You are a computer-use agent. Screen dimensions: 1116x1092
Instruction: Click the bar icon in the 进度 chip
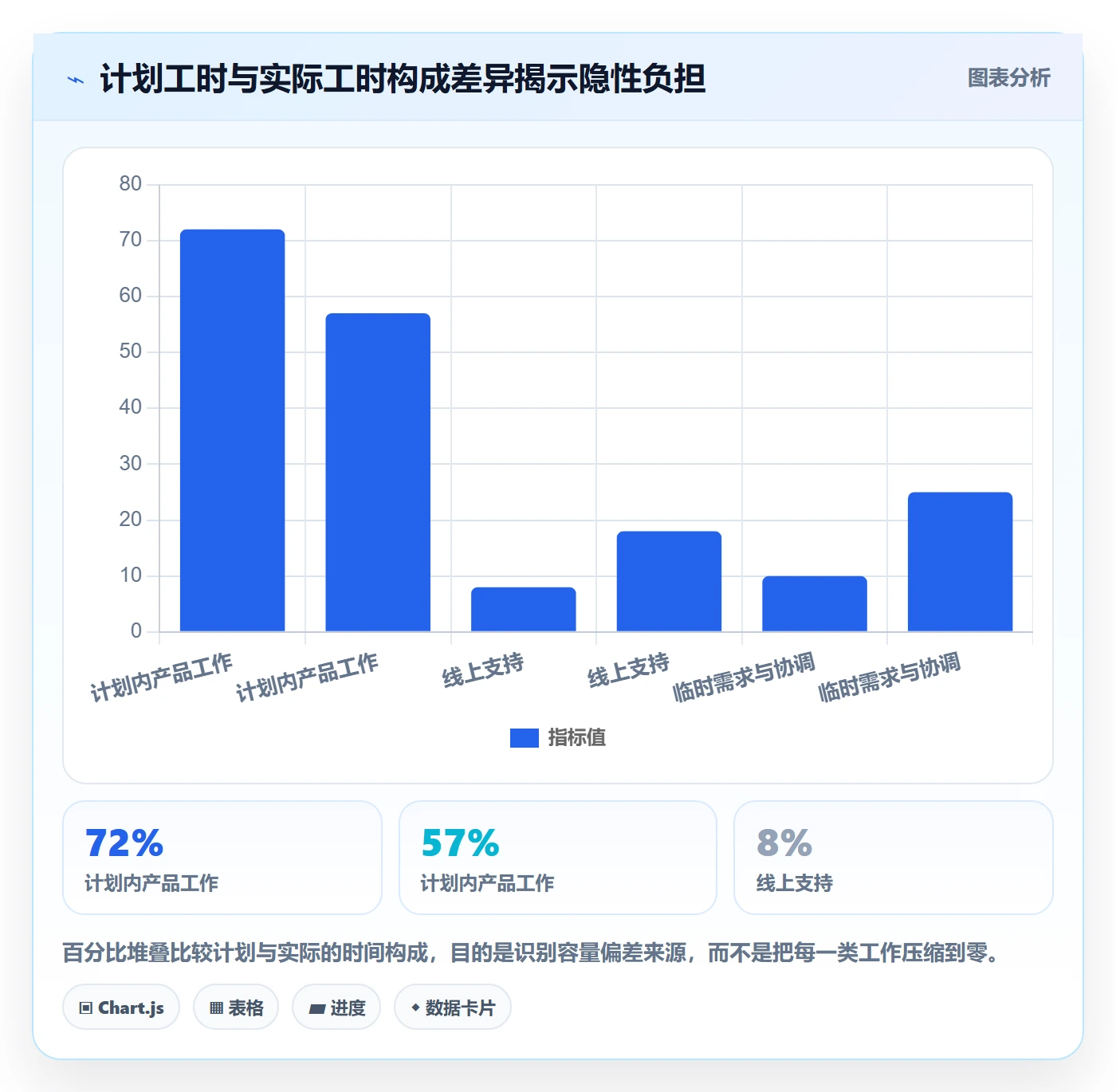point(316,1009)
